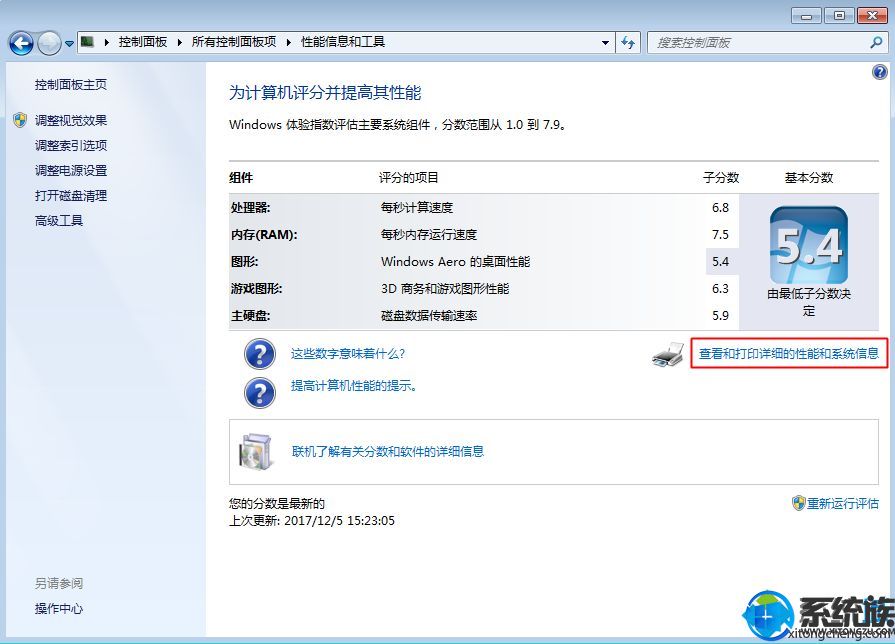
Task: Select the 主硬盘 component label
Action: tap(251, 316)
